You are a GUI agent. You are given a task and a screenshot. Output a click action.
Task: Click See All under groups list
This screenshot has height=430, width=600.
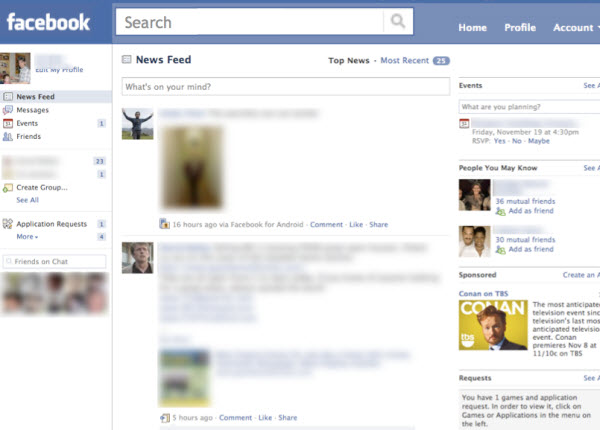pyautogui.click(x=28, y=200)
